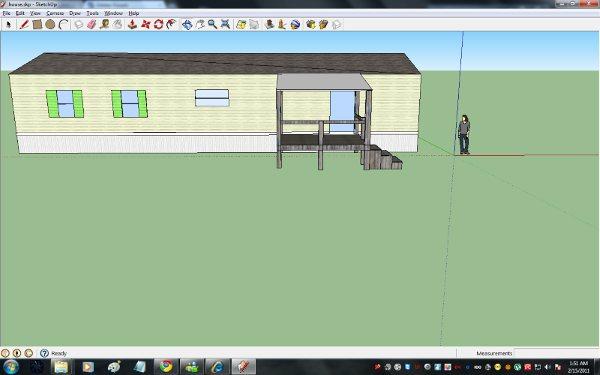This screenshot has height=375, width=600.
Task: Open the Photo Textures tool
Action: pyautogui.click(x=282, y=24)
